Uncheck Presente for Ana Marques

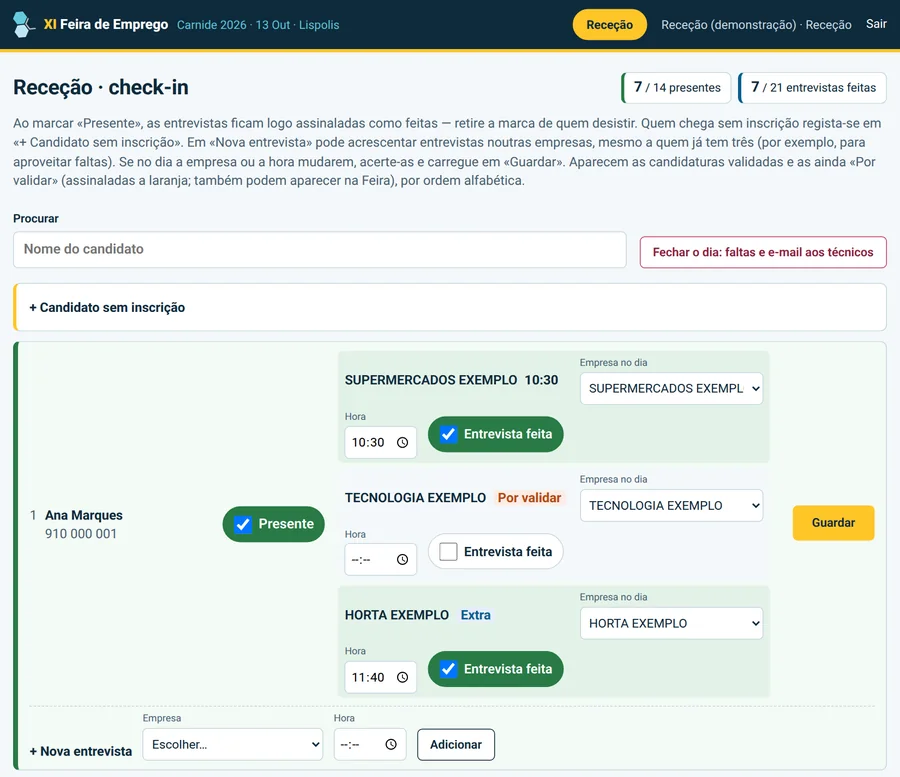[x=243, y=524]
